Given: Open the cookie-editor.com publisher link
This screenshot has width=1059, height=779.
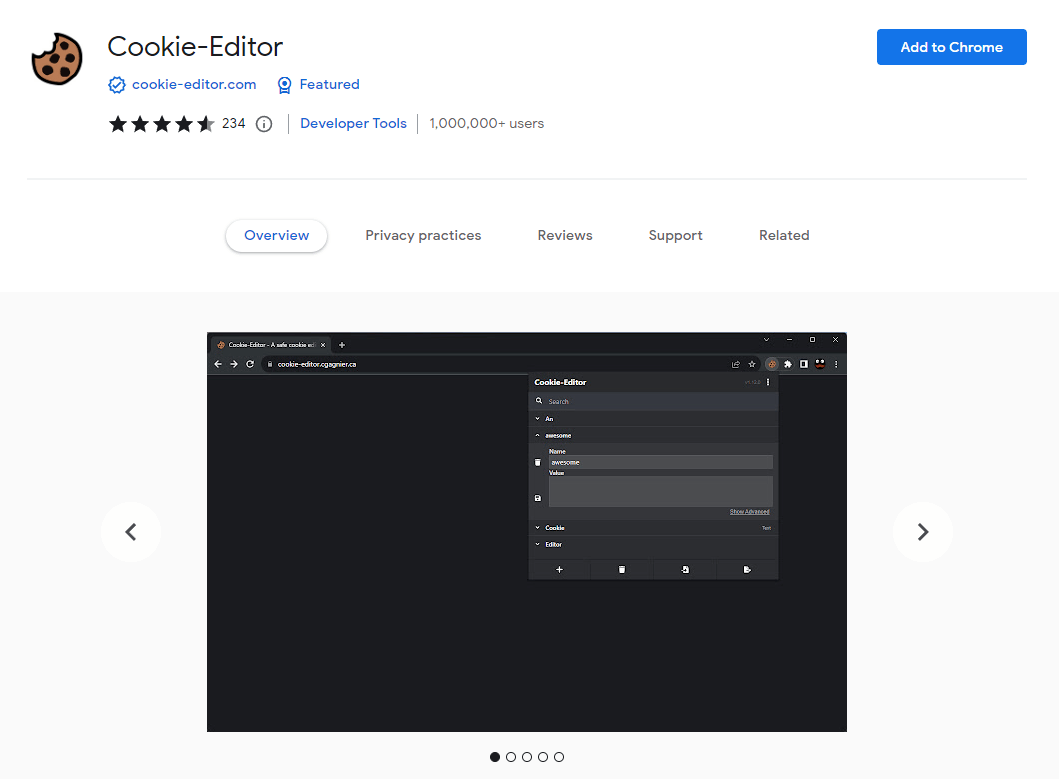Looking at the screenshot, I should coord(194,85).
